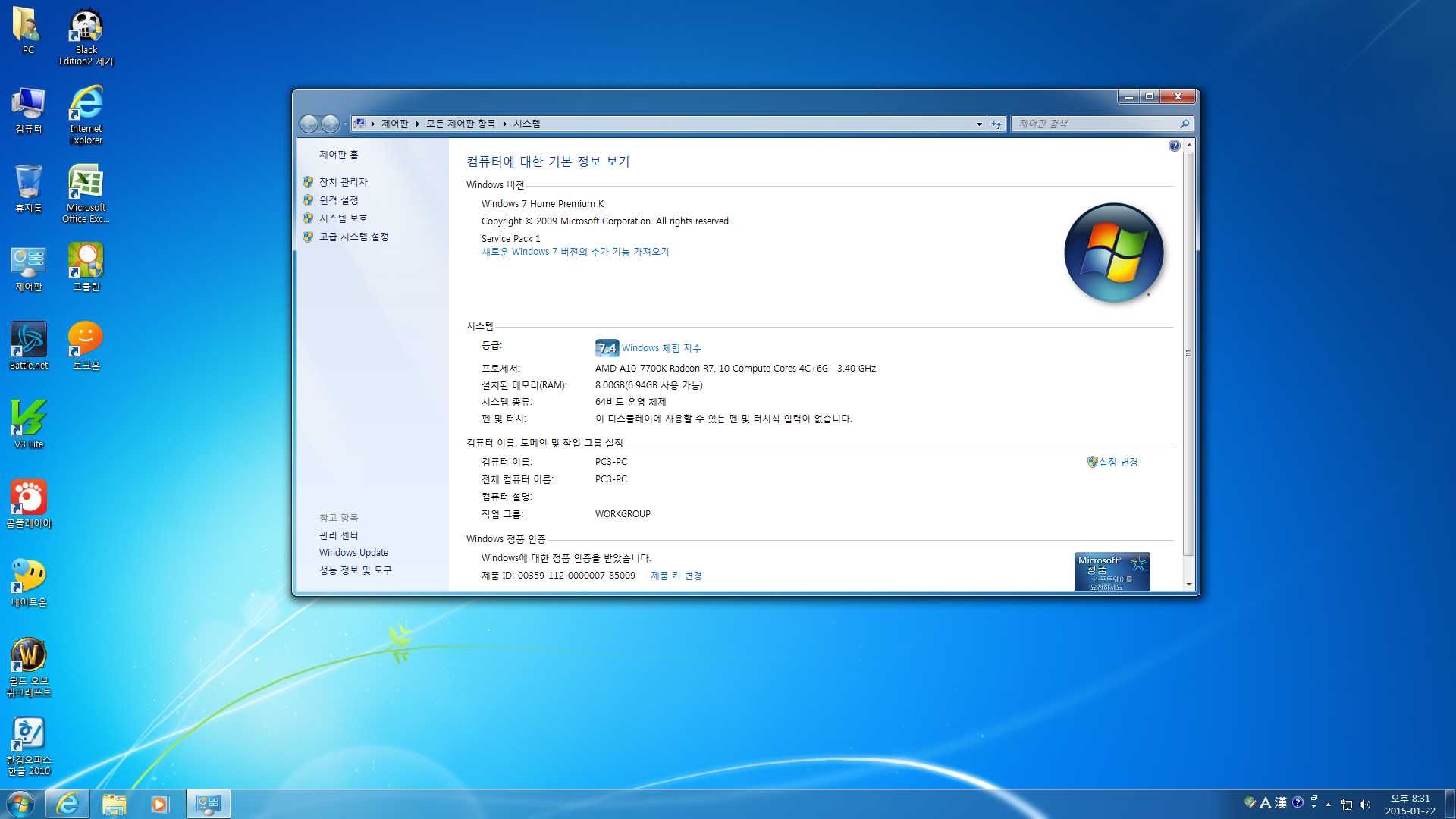Toggle the IME A input mode indicator
Viewport: 1456px width, 819px height.
[x=1265, y=803]
